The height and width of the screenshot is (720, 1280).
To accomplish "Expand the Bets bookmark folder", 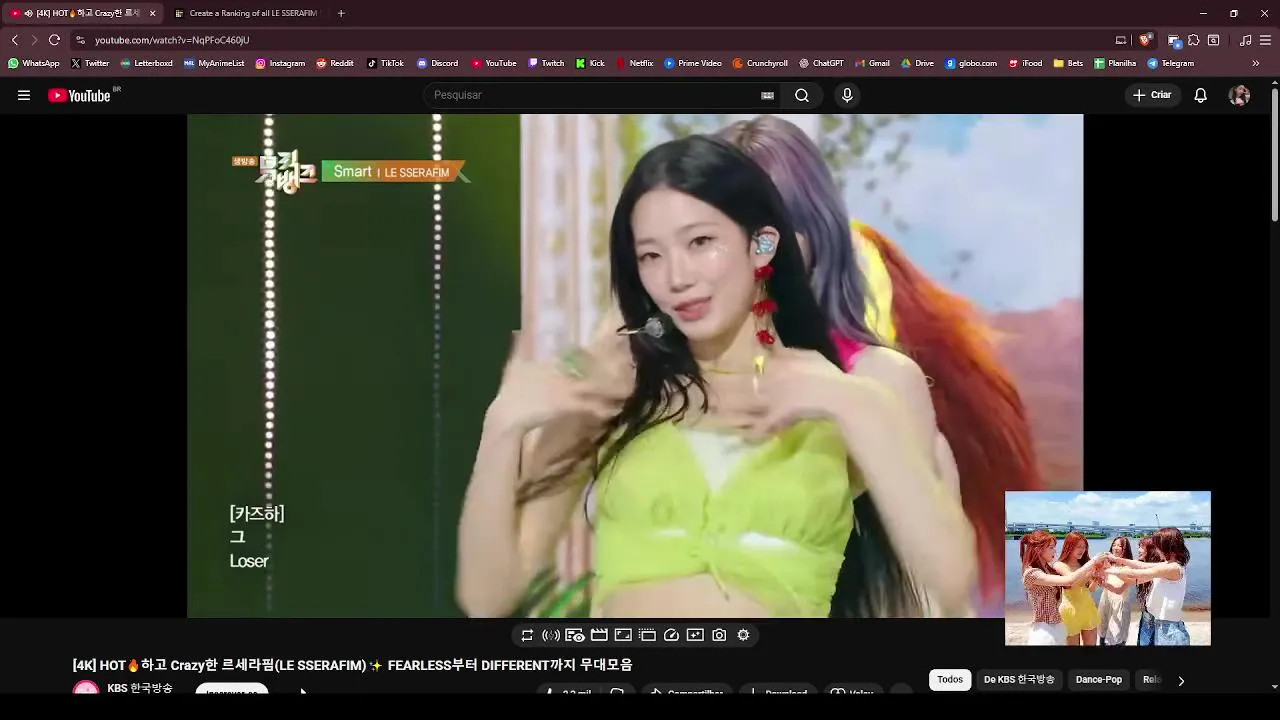I will tap(1068, 63).
